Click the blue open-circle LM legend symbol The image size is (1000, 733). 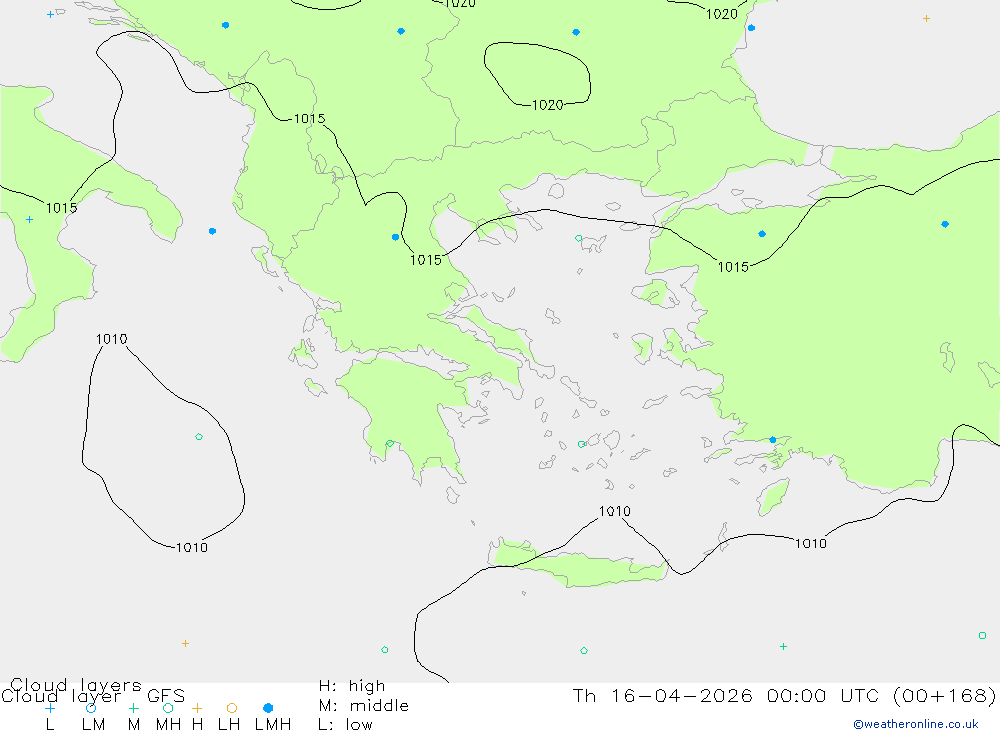pos(91,708)
